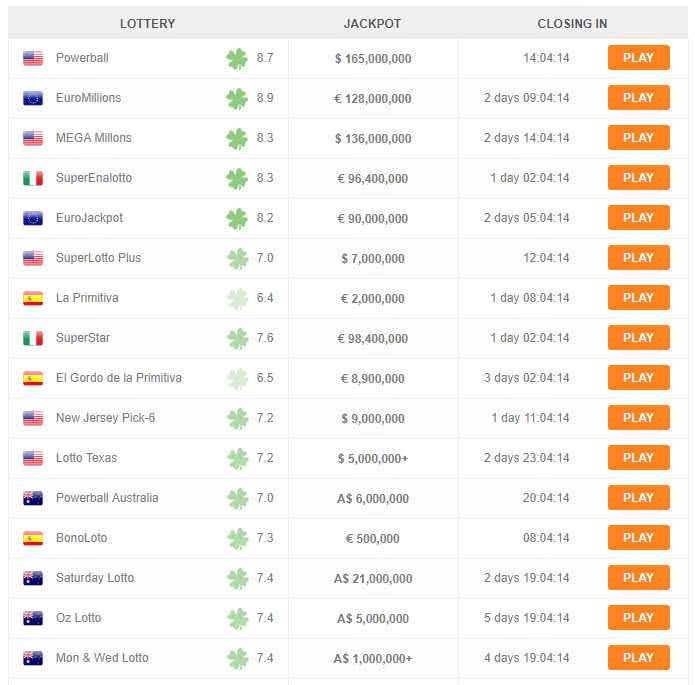Click the Australian flag next to Oz Lotto
This screenshot has width=695, height=685.
click(33, 618)
